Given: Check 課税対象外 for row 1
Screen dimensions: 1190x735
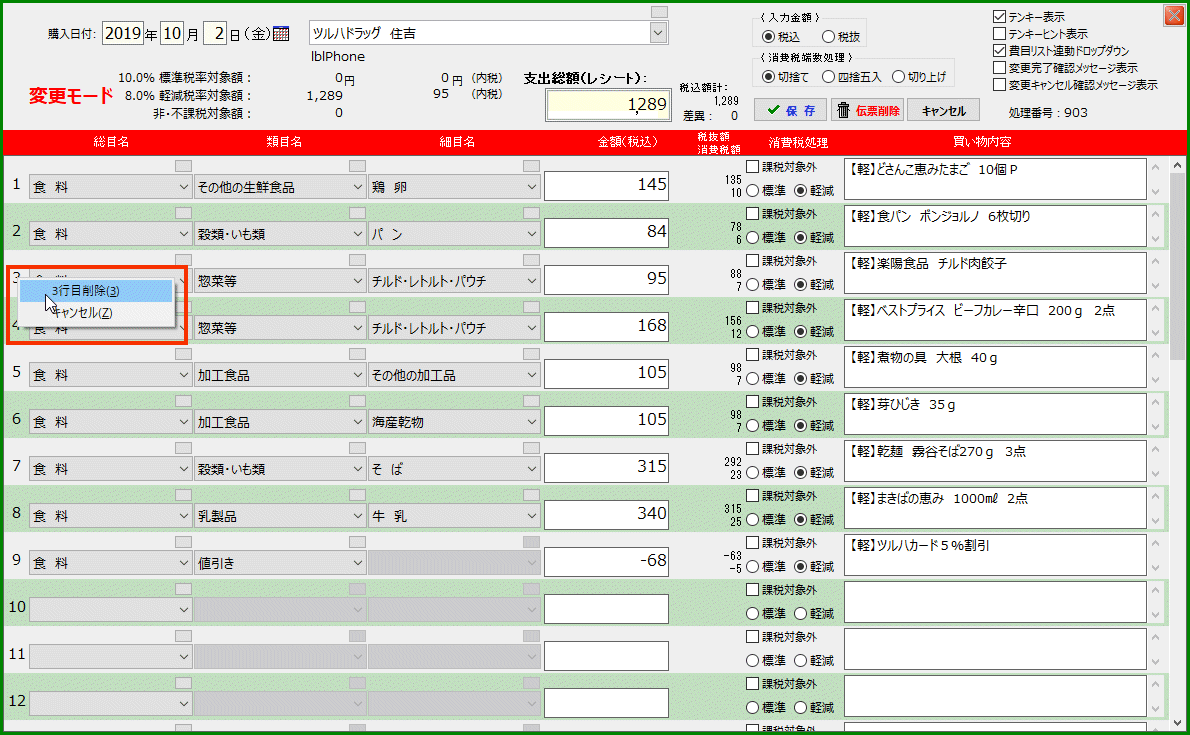Looking at the screenshot, I should click(x=752, y=166).
